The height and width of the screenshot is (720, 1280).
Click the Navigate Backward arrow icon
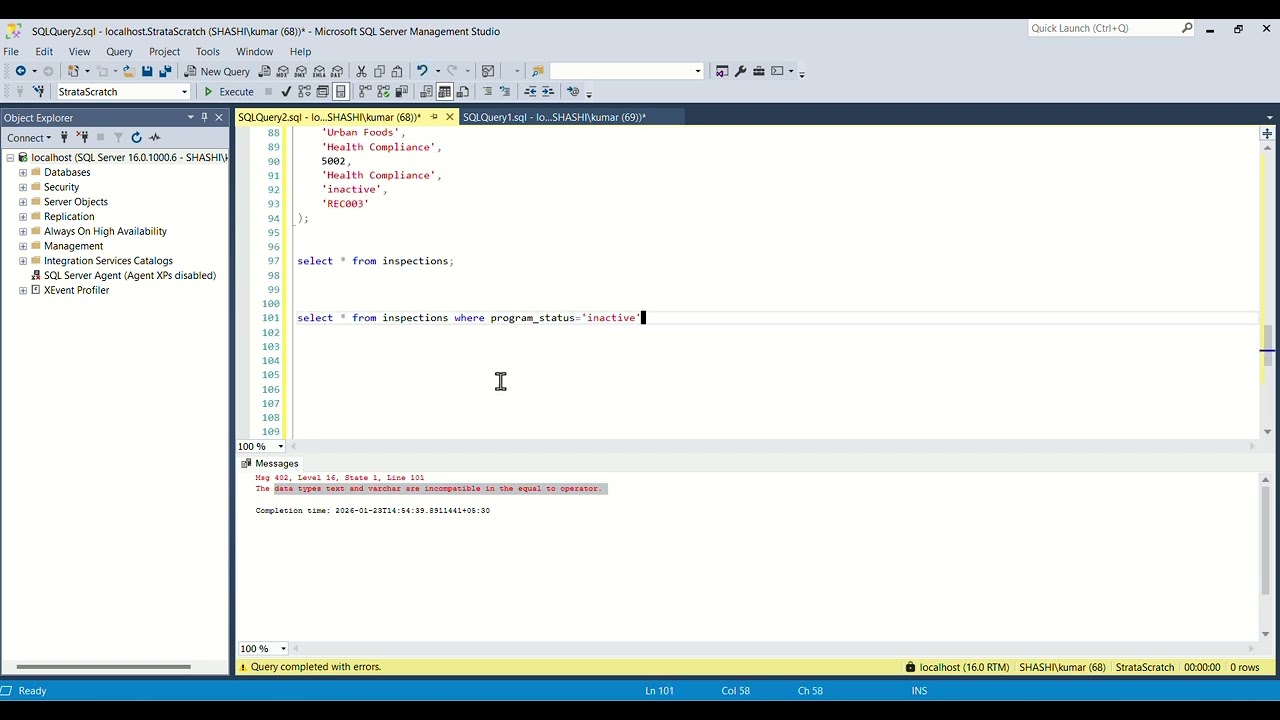click(20, 71)
